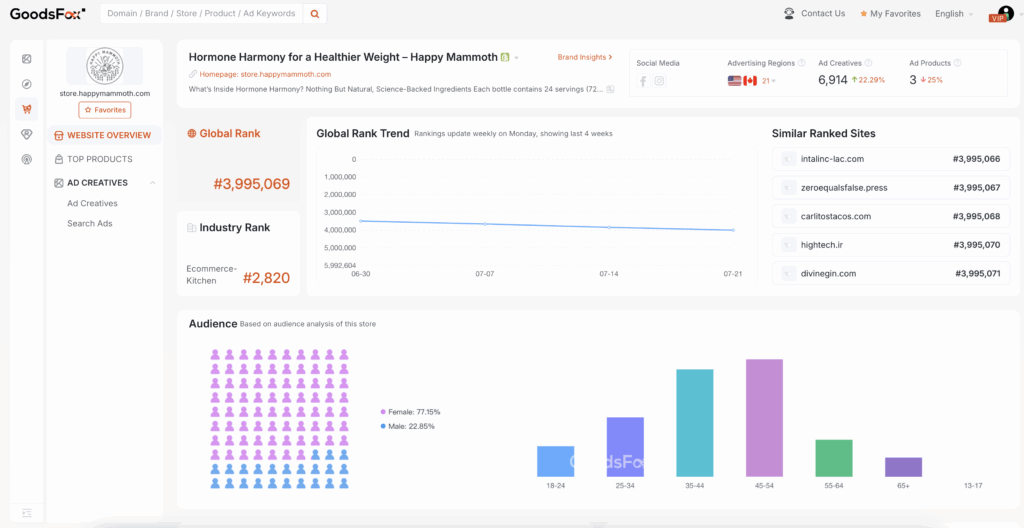Screen dimensions: 1024x528
Task: Click the 18-24 age bar
Action: pyautogui.click(x=555, y=461)
